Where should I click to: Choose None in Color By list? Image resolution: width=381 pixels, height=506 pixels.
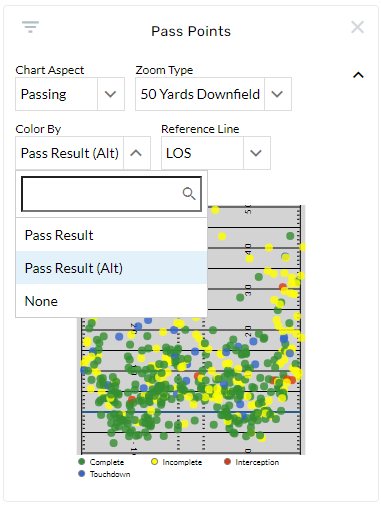point(111,301)
